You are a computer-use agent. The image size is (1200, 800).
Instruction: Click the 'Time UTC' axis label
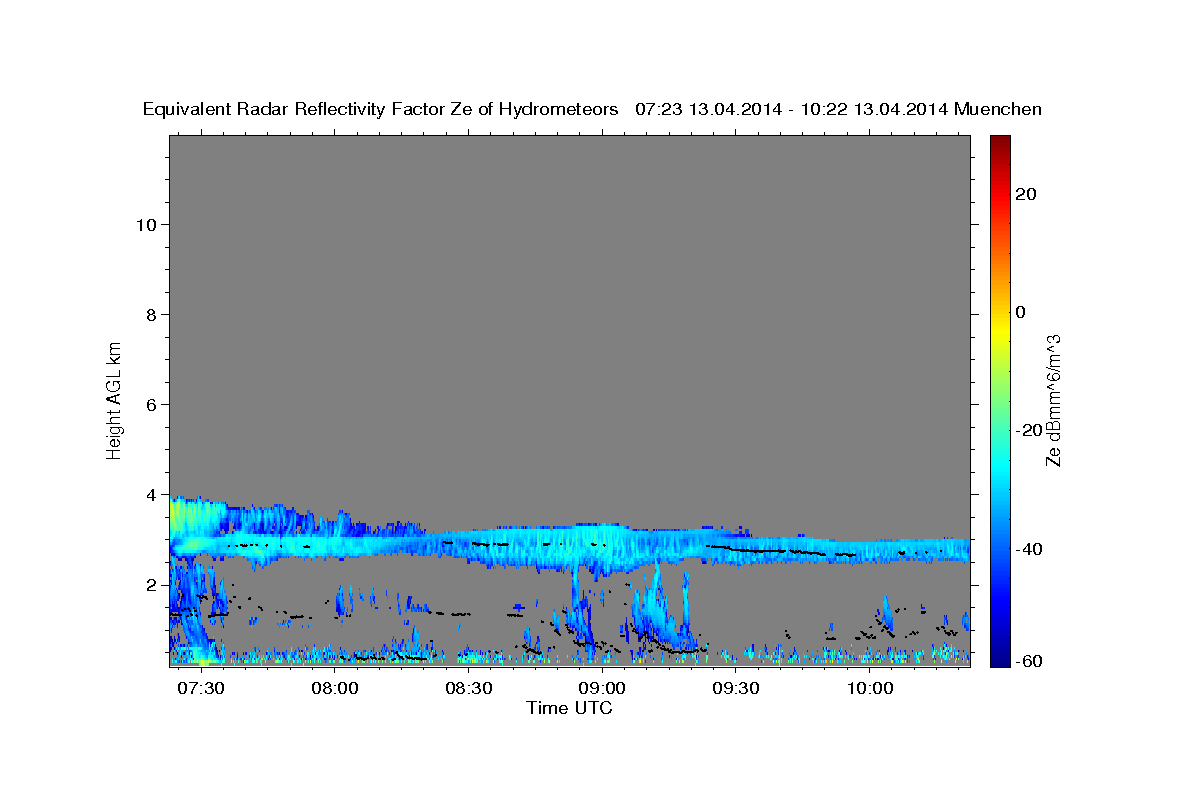[x=569, y=708]
